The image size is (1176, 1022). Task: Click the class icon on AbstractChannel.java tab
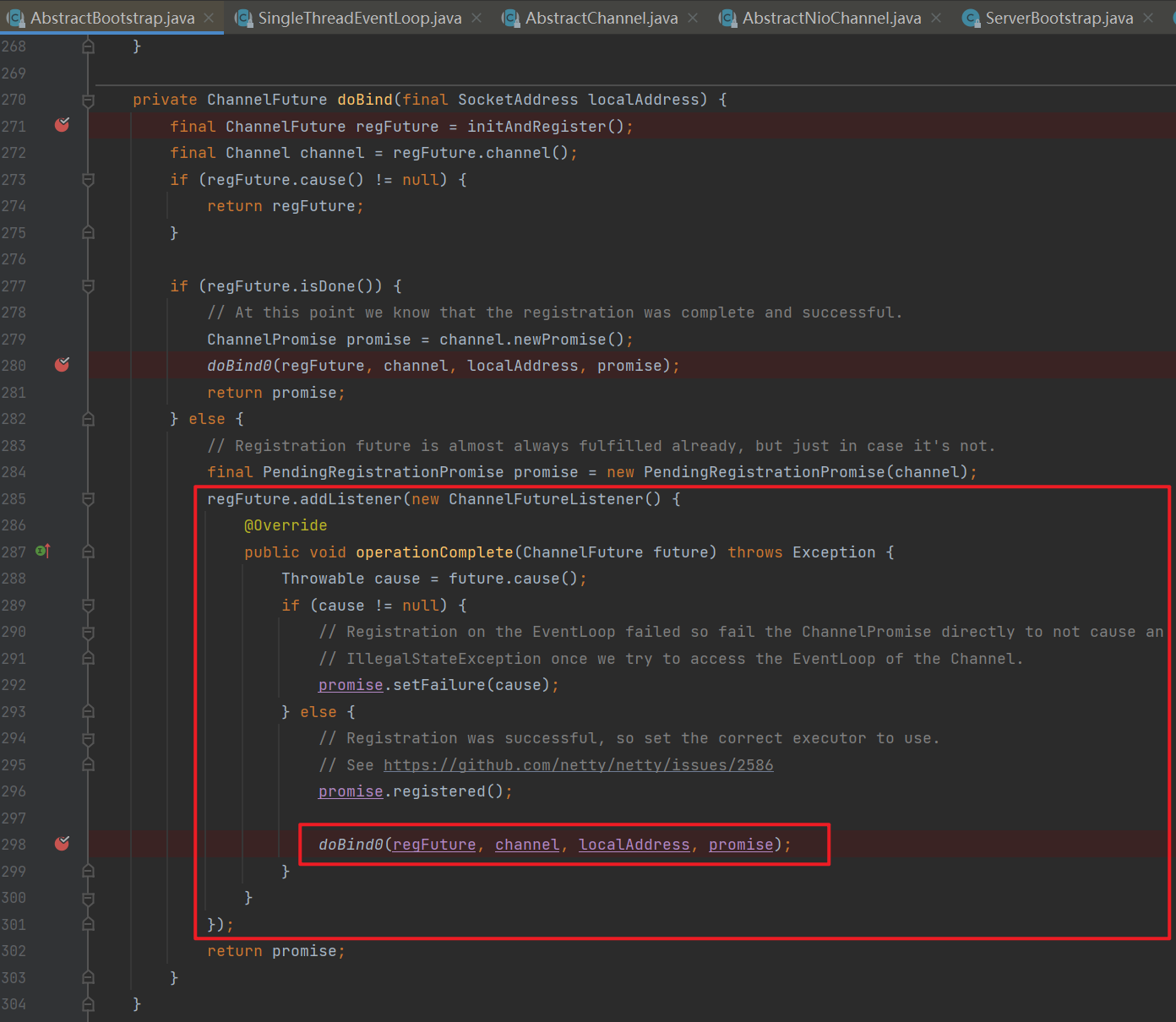point(510,18)
